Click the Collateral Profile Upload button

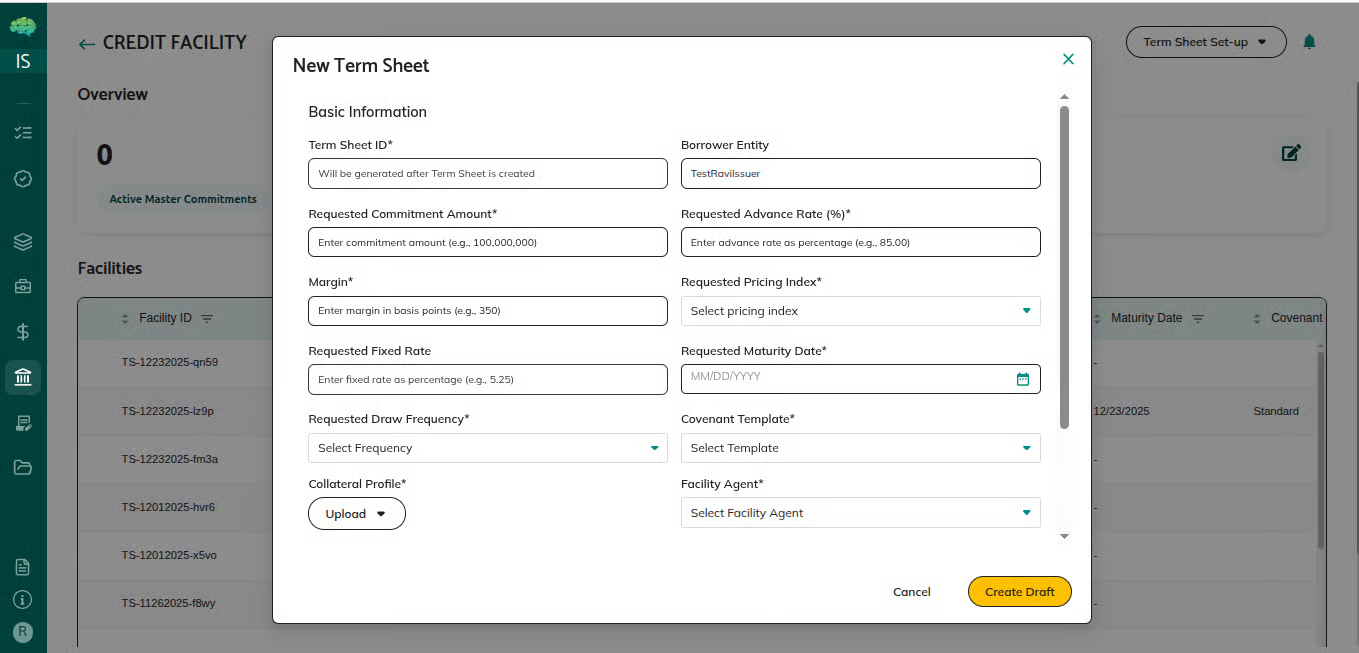[356, 514]
